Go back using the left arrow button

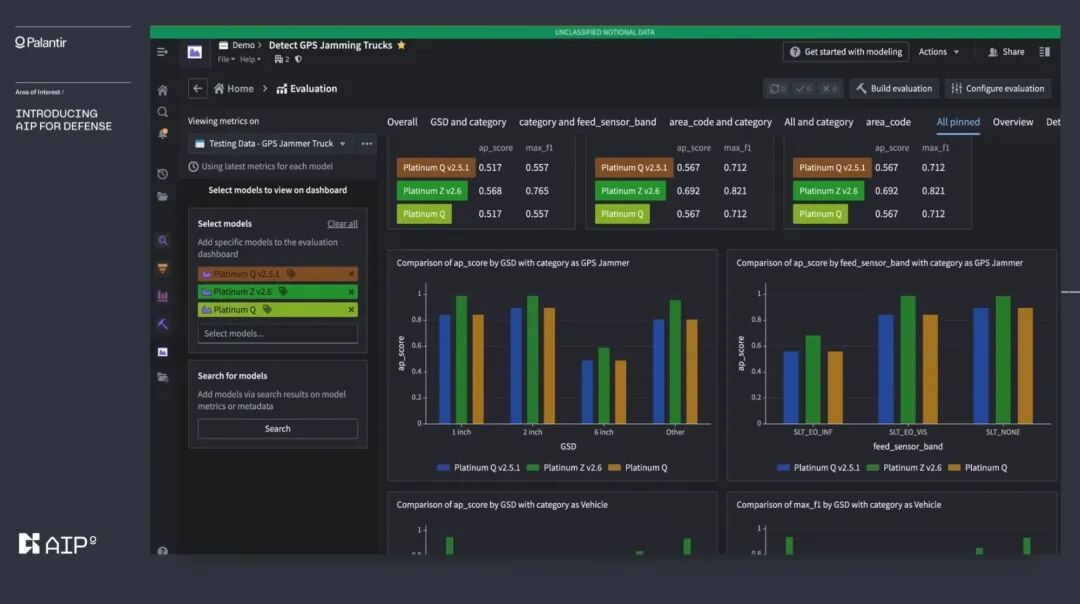pos(198,88)
